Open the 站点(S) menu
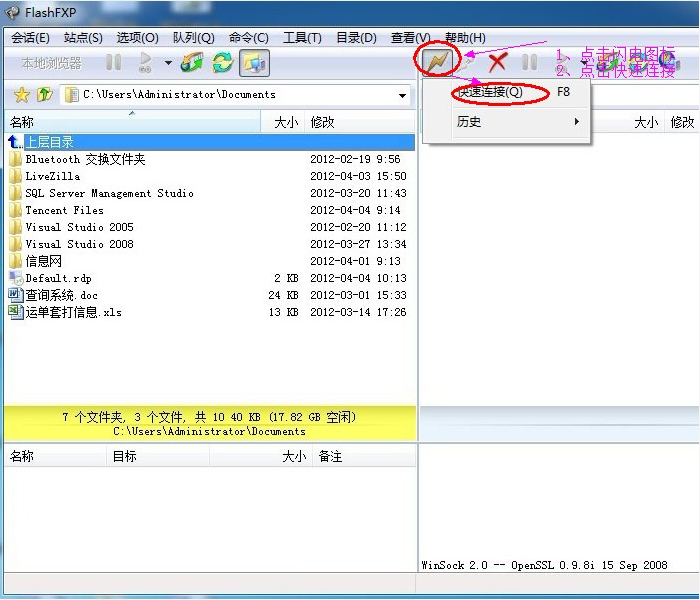Screen dimensions: 700x600 (x=83, y=38)
